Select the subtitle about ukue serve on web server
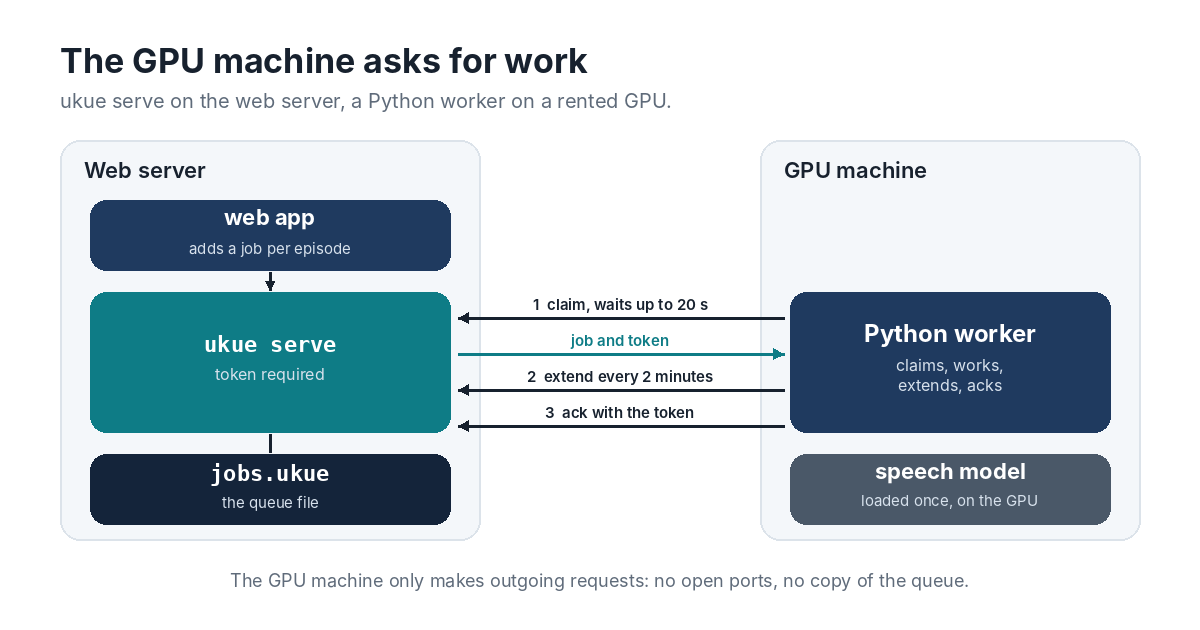This screenshot has width=1200, height=630. tap(365, 102)
